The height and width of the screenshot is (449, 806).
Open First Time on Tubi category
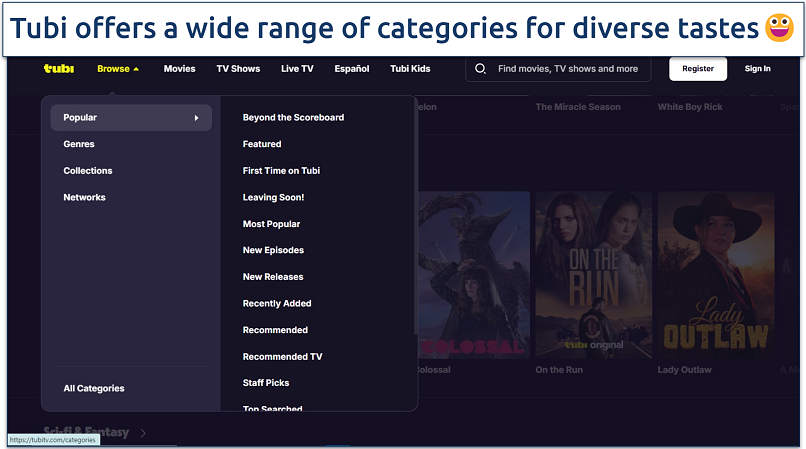[x=281, y=171]
